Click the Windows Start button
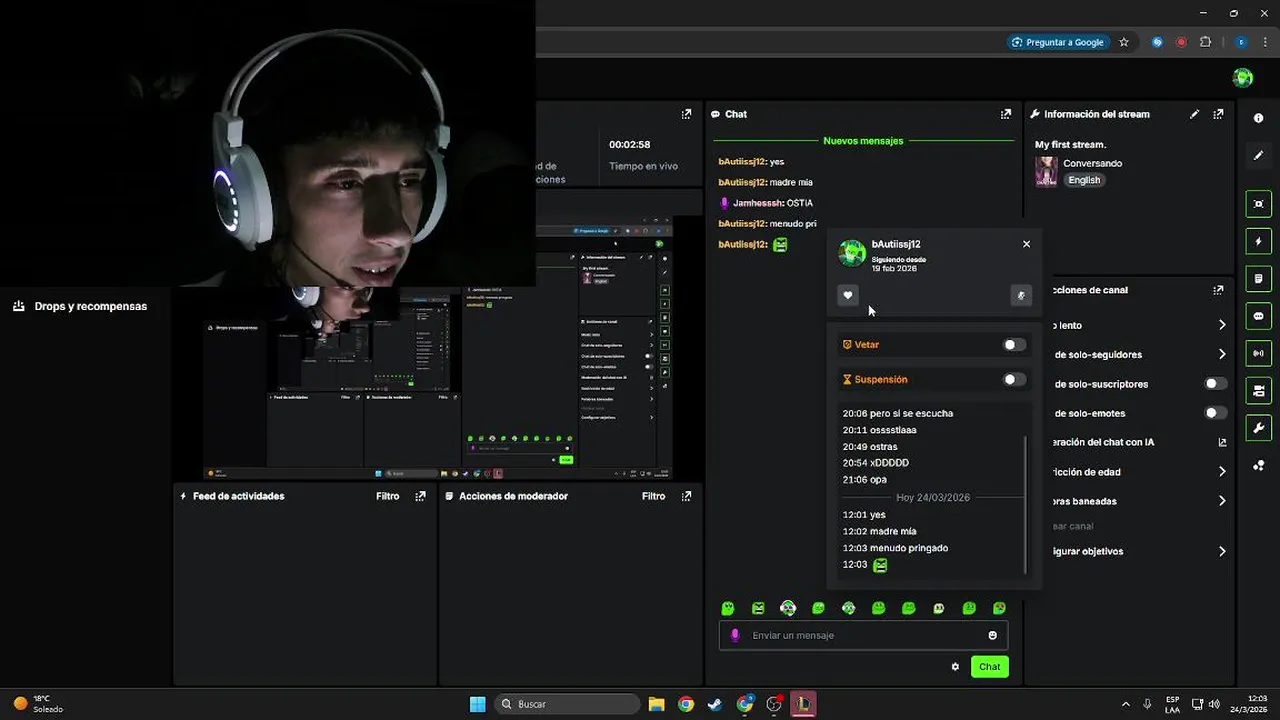This screenshot has height=720, width=1280. click(x=478, y=704)
